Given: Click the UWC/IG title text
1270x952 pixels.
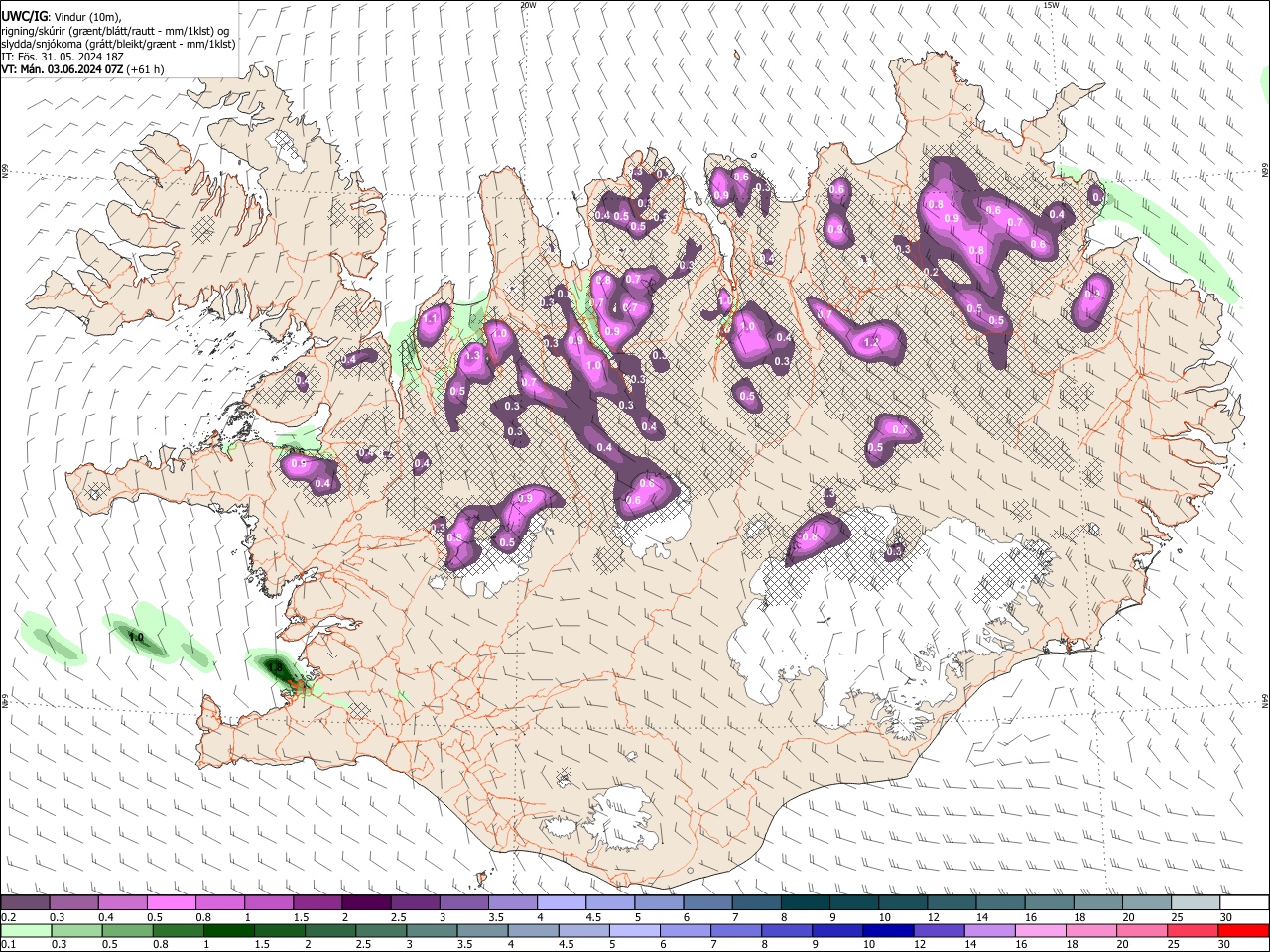Looking at the screenshot, I should 24,16.
